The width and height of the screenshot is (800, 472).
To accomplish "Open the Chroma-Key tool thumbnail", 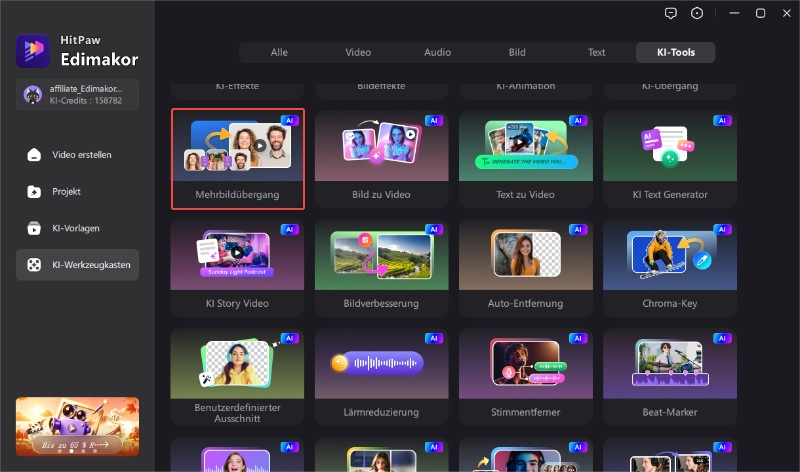I will [670, 255].
